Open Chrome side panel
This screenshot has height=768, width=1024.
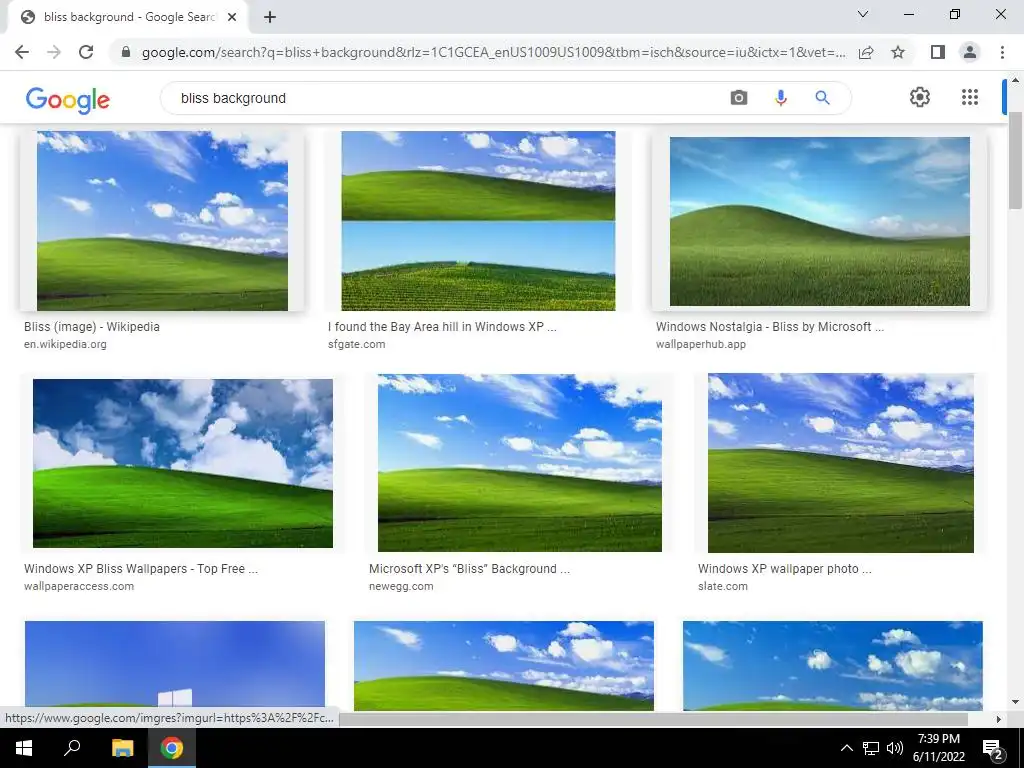click(938, 52)
